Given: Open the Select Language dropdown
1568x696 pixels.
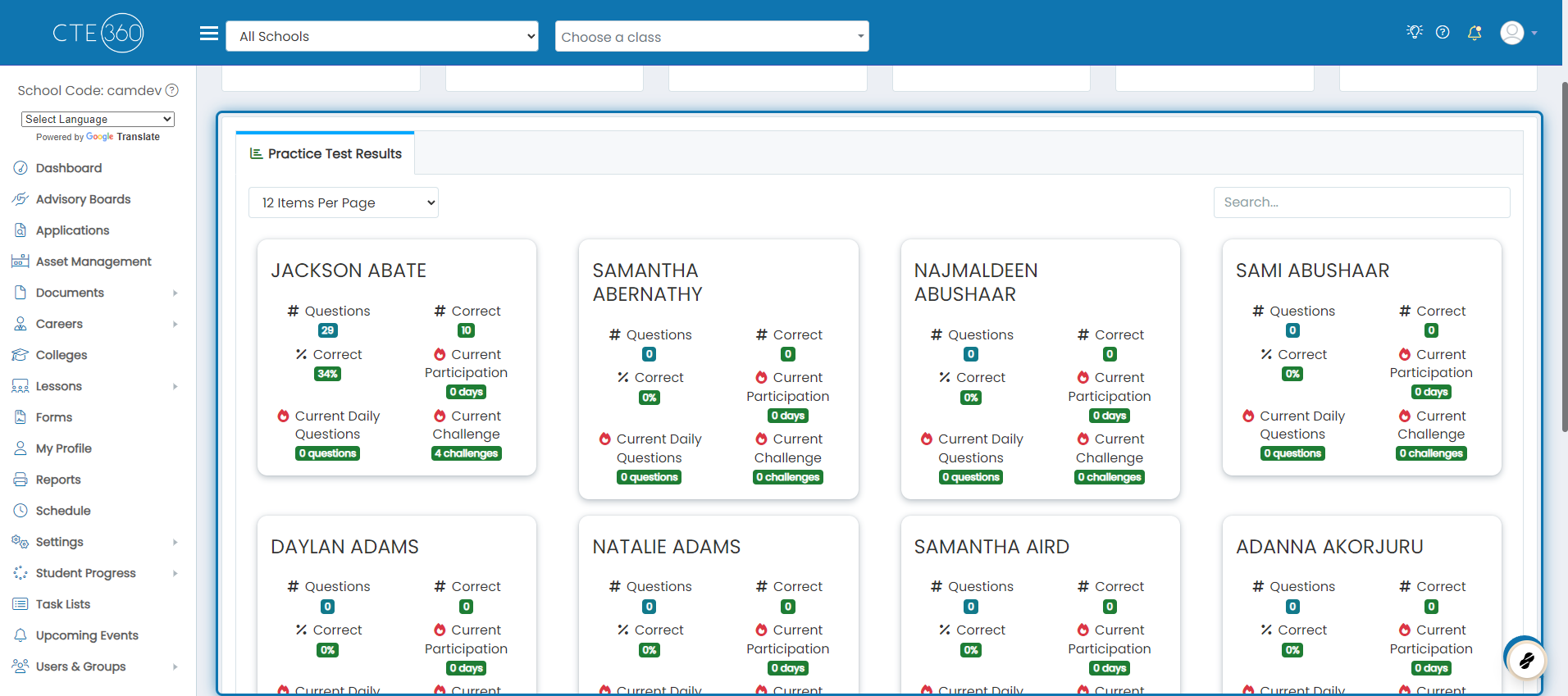Looking at the screenshot, I should click(x=98, y=119).
